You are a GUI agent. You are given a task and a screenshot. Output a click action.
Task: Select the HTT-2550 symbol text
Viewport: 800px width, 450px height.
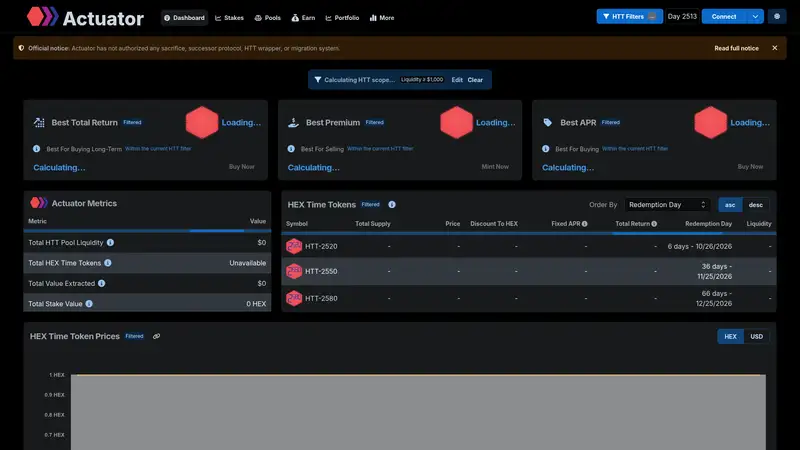pyautogui.click(x=321, y=271)
